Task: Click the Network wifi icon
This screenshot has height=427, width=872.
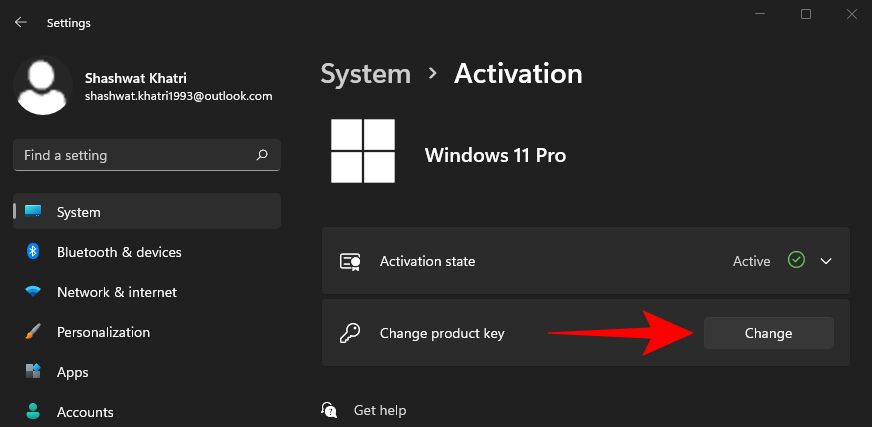Action: [33, 292]
